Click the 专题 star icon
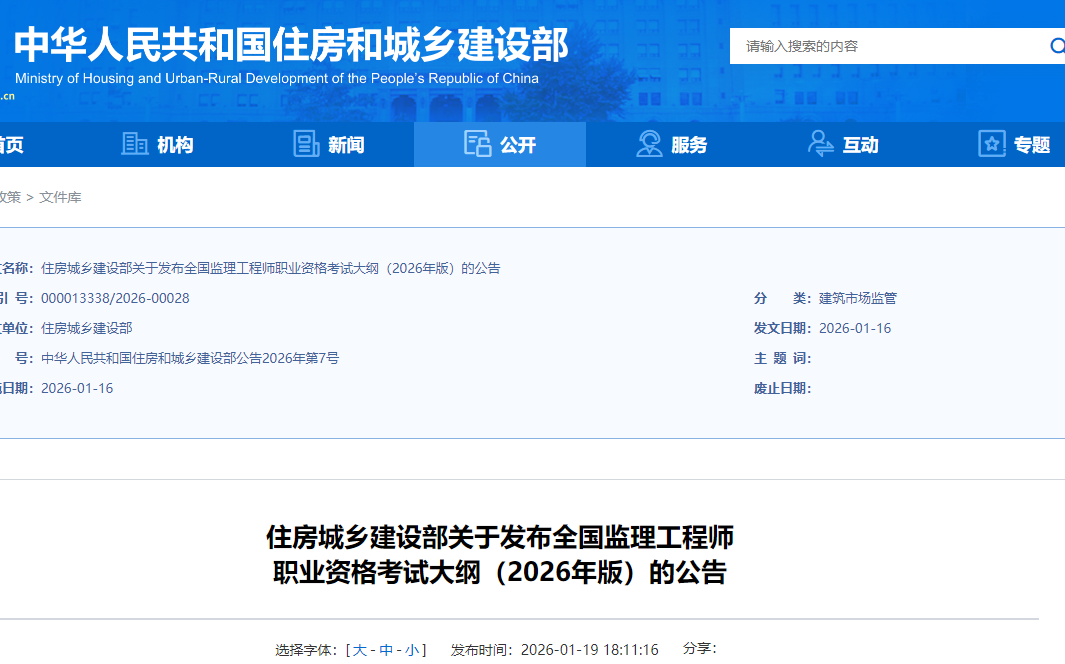1065x664 pixels. click(x=990, y=144)
